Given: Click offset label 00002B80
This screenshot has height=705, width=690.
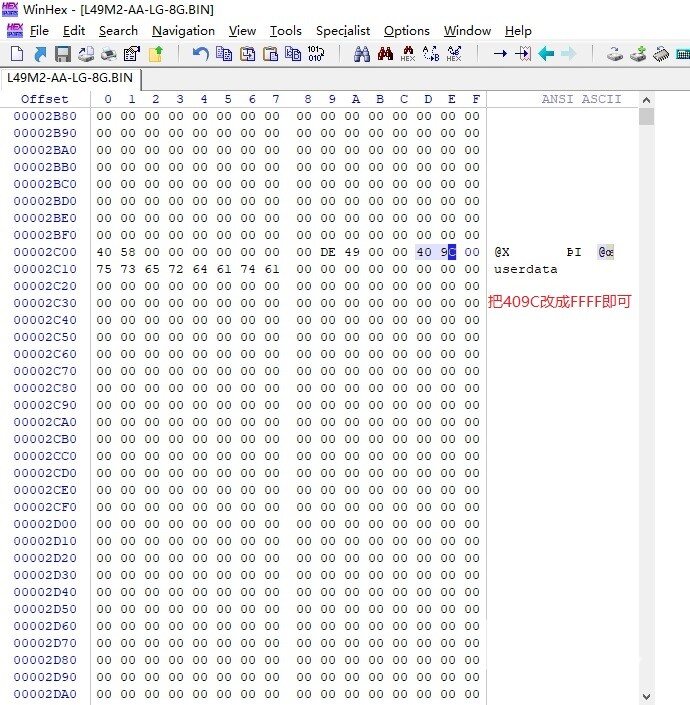Looking at the screenshot, I should tap(45, 116).
